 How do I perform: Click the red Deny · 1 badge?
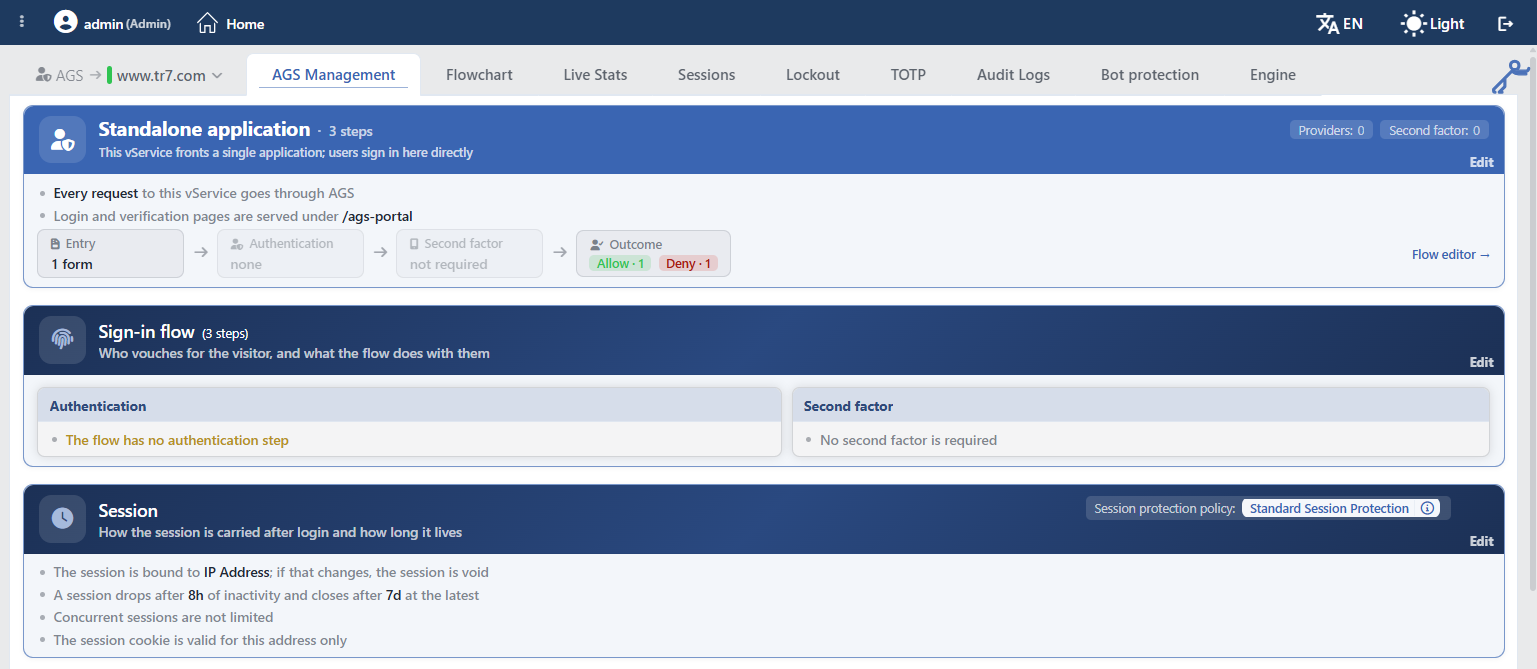click(688, 264)
